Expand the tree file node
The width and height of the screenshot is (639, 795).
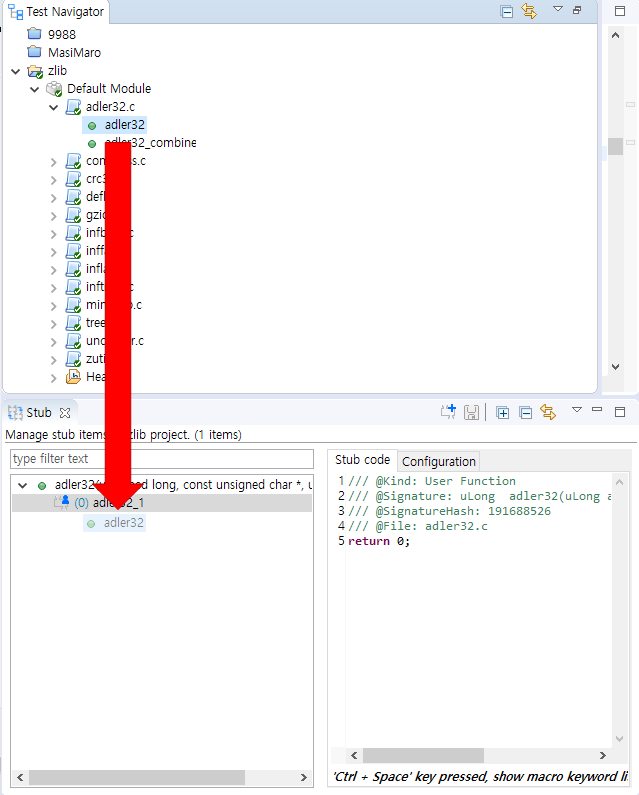pyautogui.click(x=54, y=324)
